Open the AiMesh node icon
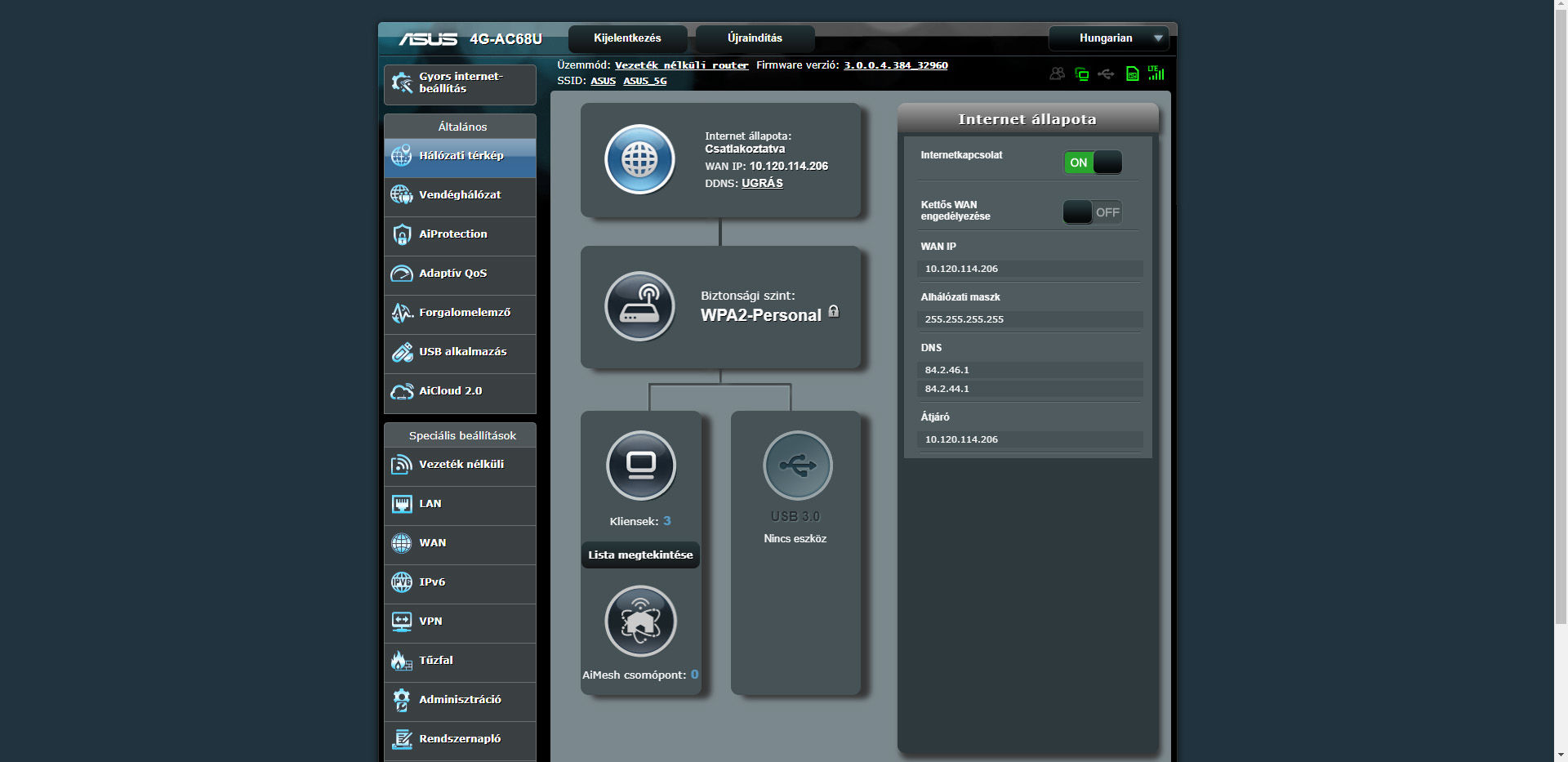This screenshot has width=1568, height=762. point(640,621)
